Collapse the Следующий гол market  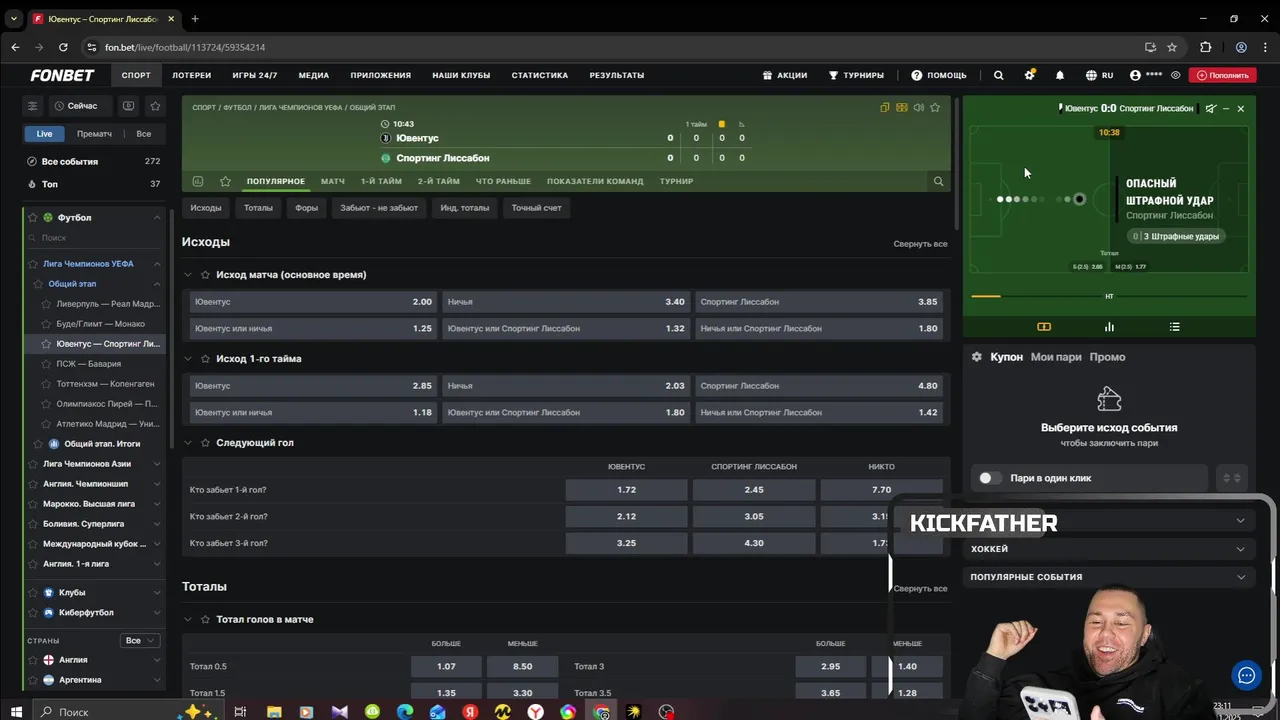click(x=188, y=442)
